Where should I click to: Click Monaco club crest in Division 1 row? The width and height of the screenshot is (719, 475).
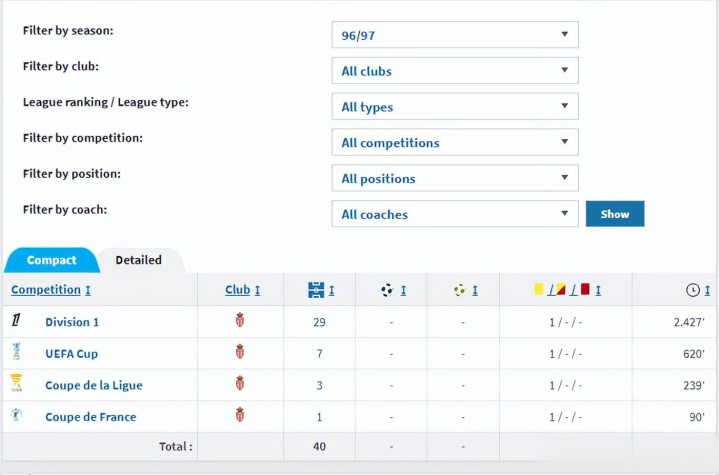pyautogui.click(x=238, y=321)
